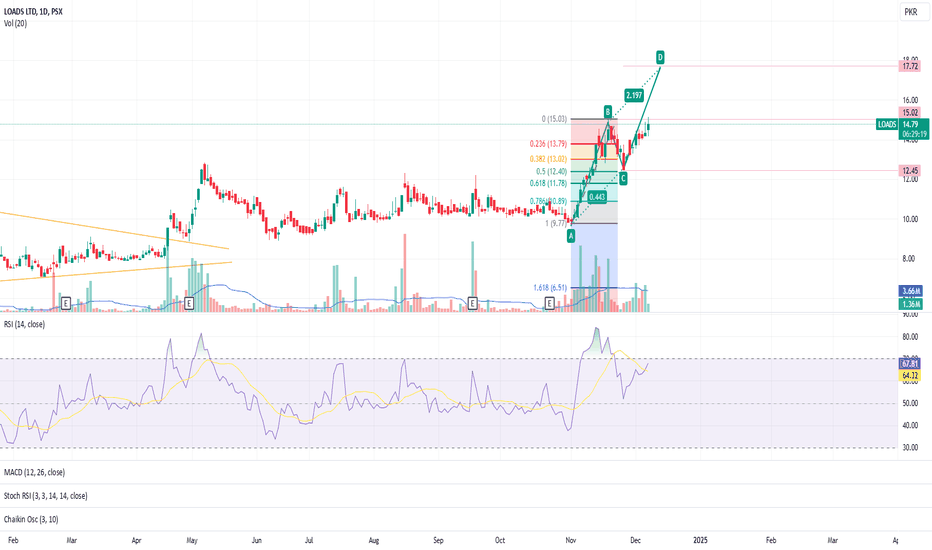Click the 16.00 price scale value
This screenshot has height=550, width=932.
[x=910, y=100]
